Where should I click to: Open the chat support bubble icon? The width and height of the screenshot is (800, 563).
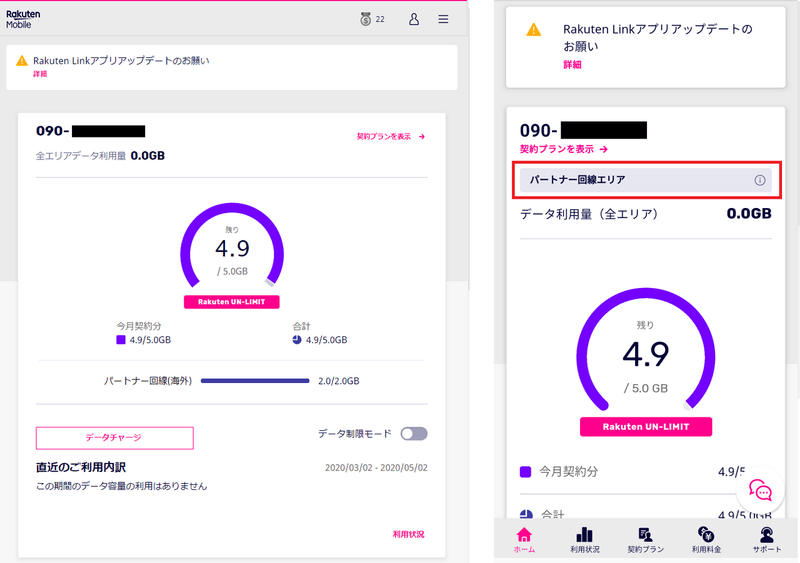760,491
